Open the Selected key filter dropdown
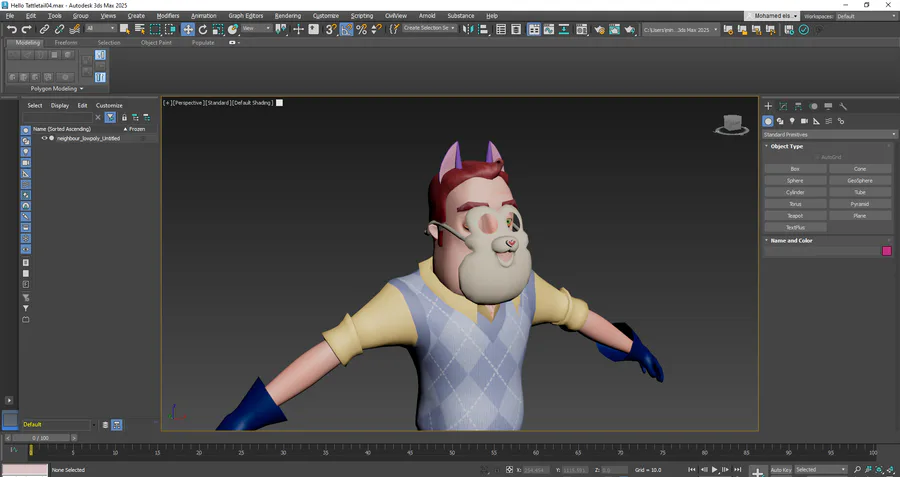The width and height of the screenshot is (900, 477). 821,470
